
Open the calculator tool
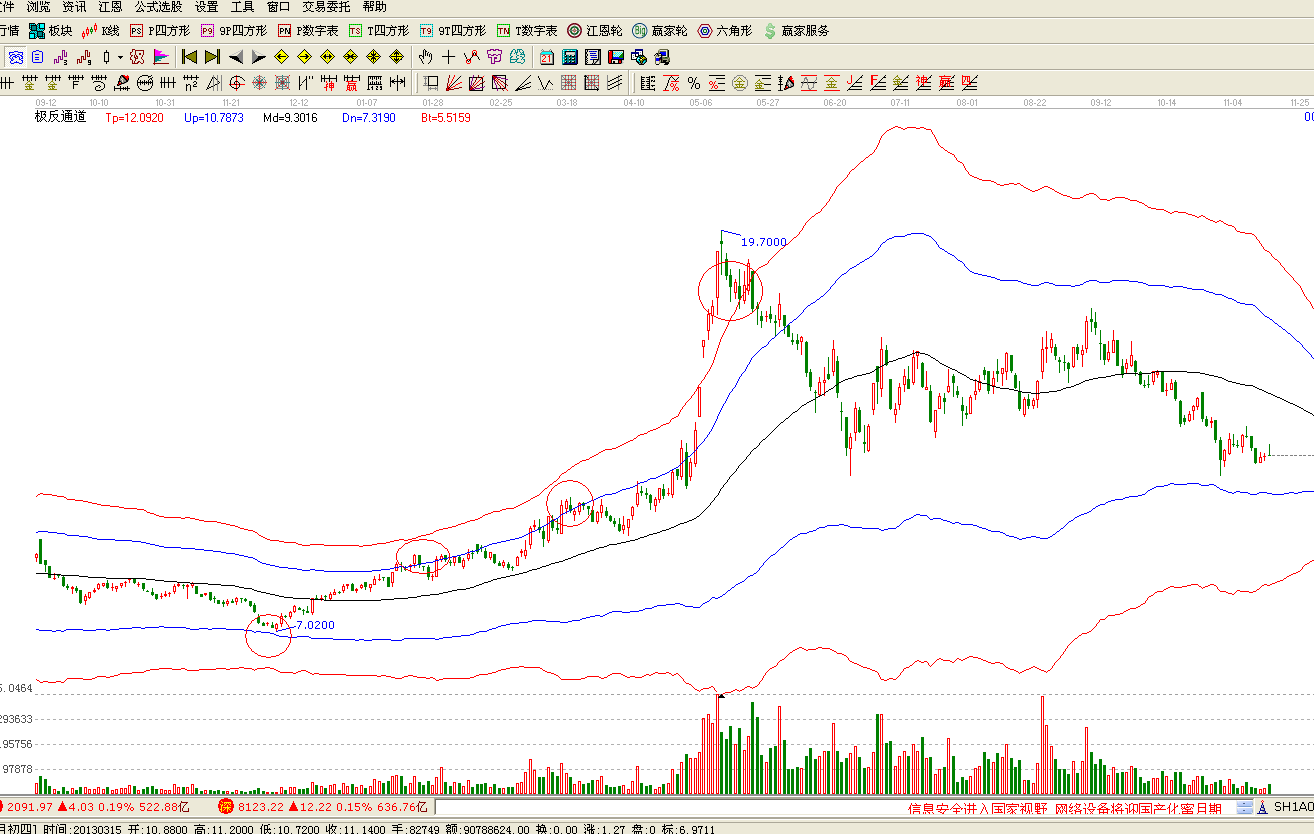click(x=569, y=57)
